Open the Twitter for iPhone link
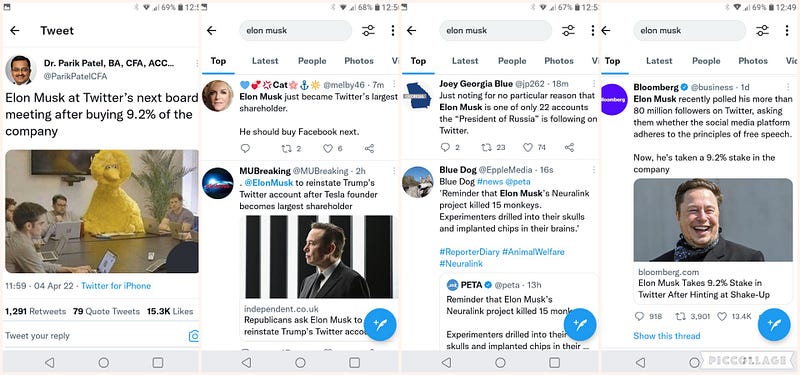The image size is (800, 375). click(116, 286)
